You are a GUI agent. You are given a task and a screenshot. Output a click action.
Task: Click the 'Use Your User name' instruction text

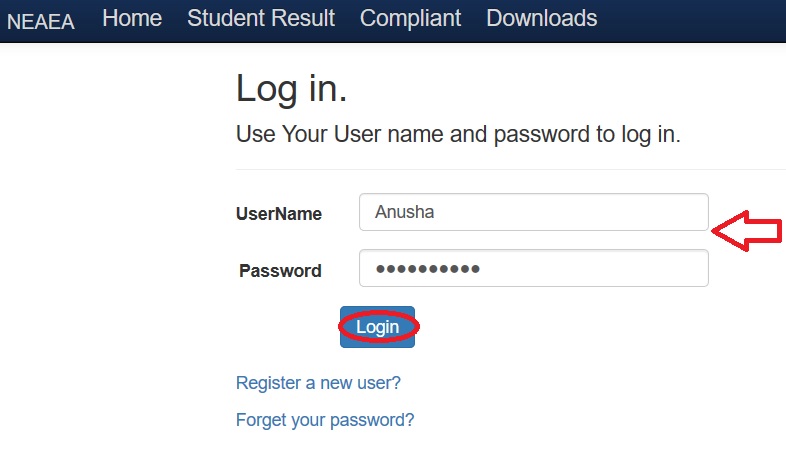point(458,135)
